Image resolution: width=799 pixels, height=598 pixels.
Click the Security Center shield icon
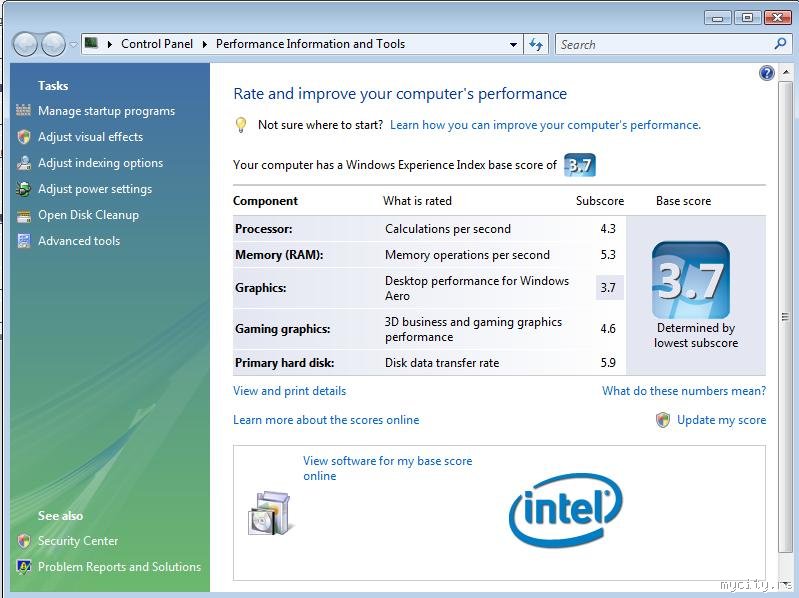pos(23,540)
